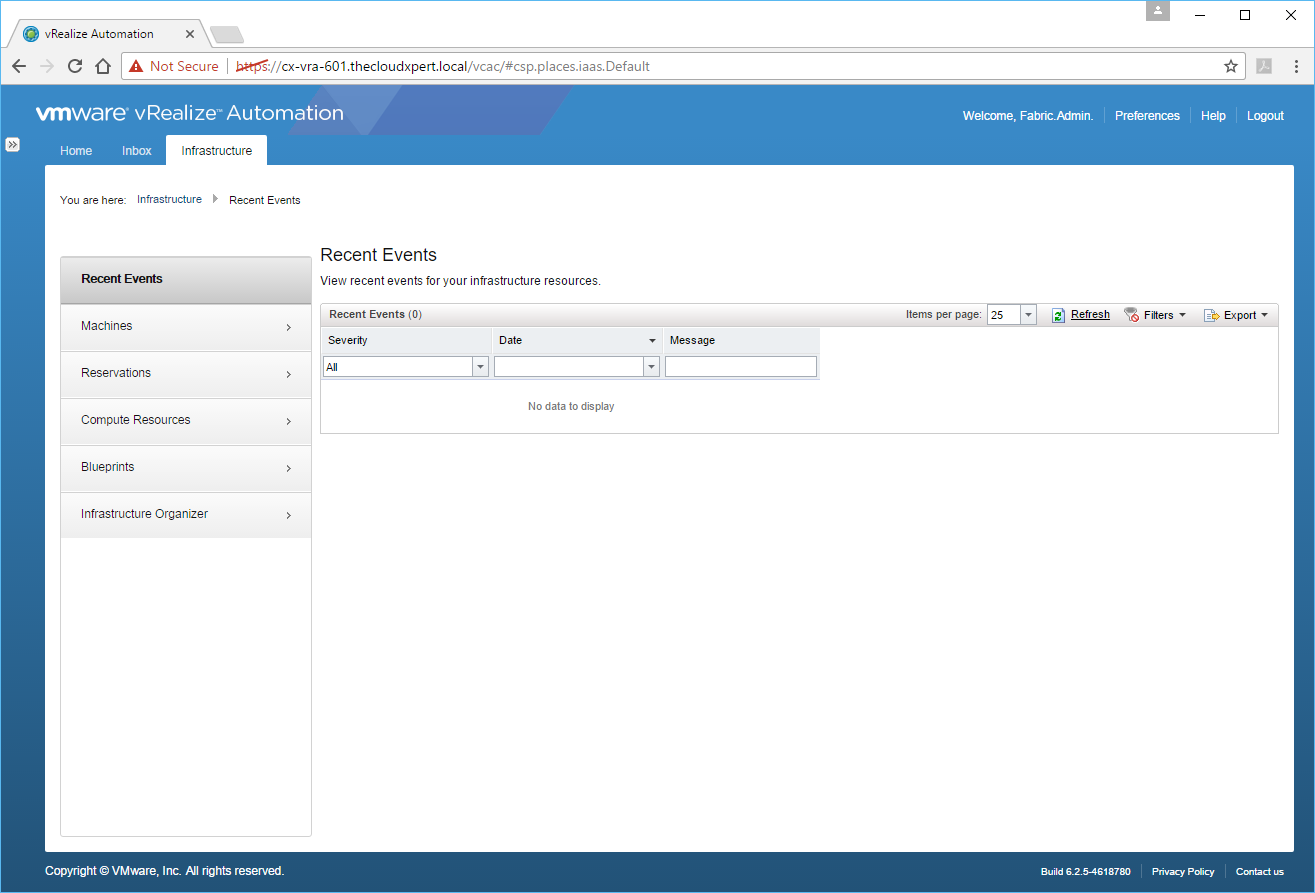The image size is (1315, 893).
Task: Open the Export dropdown menu
Action: coord(1237,315)
